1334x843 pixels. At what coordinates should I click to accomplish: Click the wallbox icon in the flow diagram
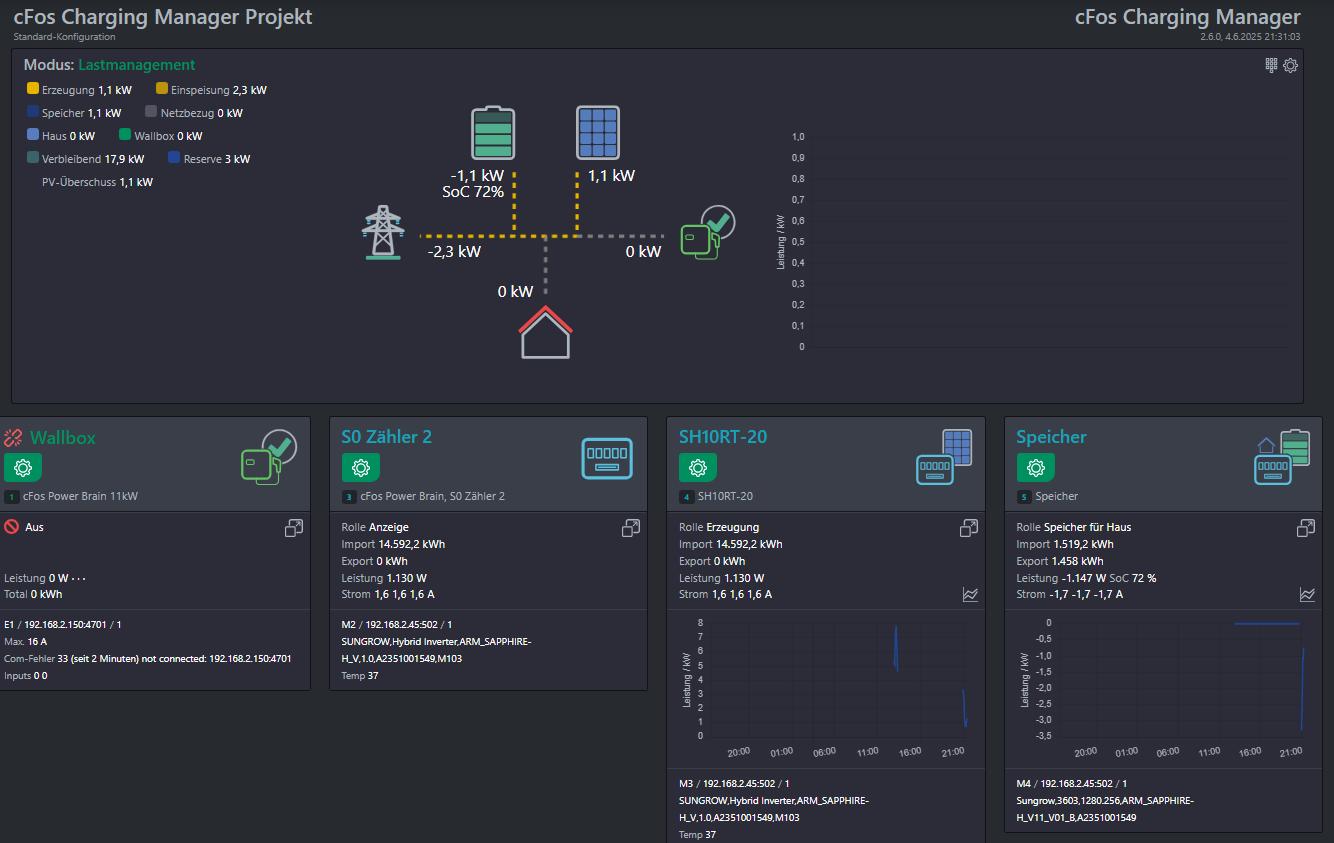point(708,232)
